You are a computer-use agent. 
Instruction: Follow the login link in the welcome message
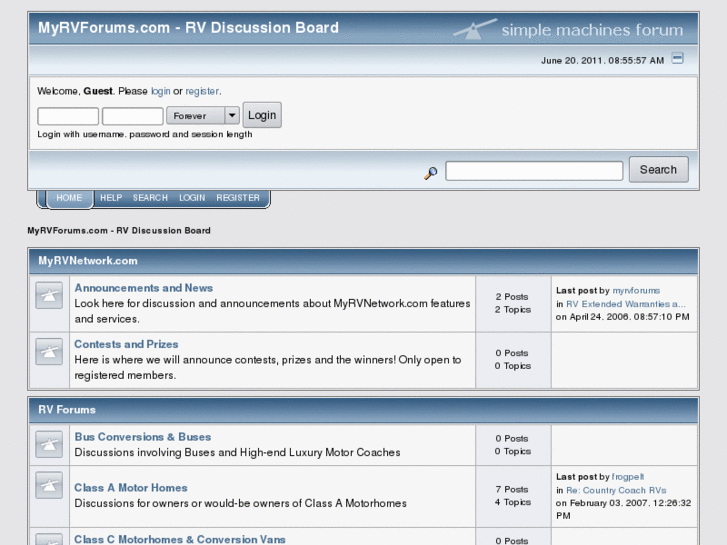pos(160,91)
